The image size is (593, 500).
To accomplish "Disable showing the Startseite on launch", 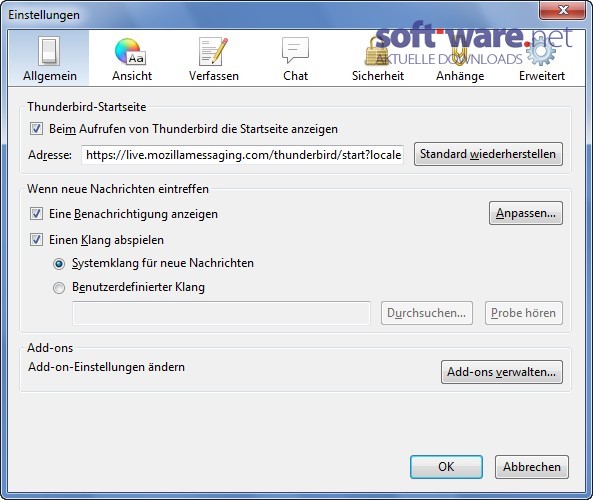I will pos(36,129).
